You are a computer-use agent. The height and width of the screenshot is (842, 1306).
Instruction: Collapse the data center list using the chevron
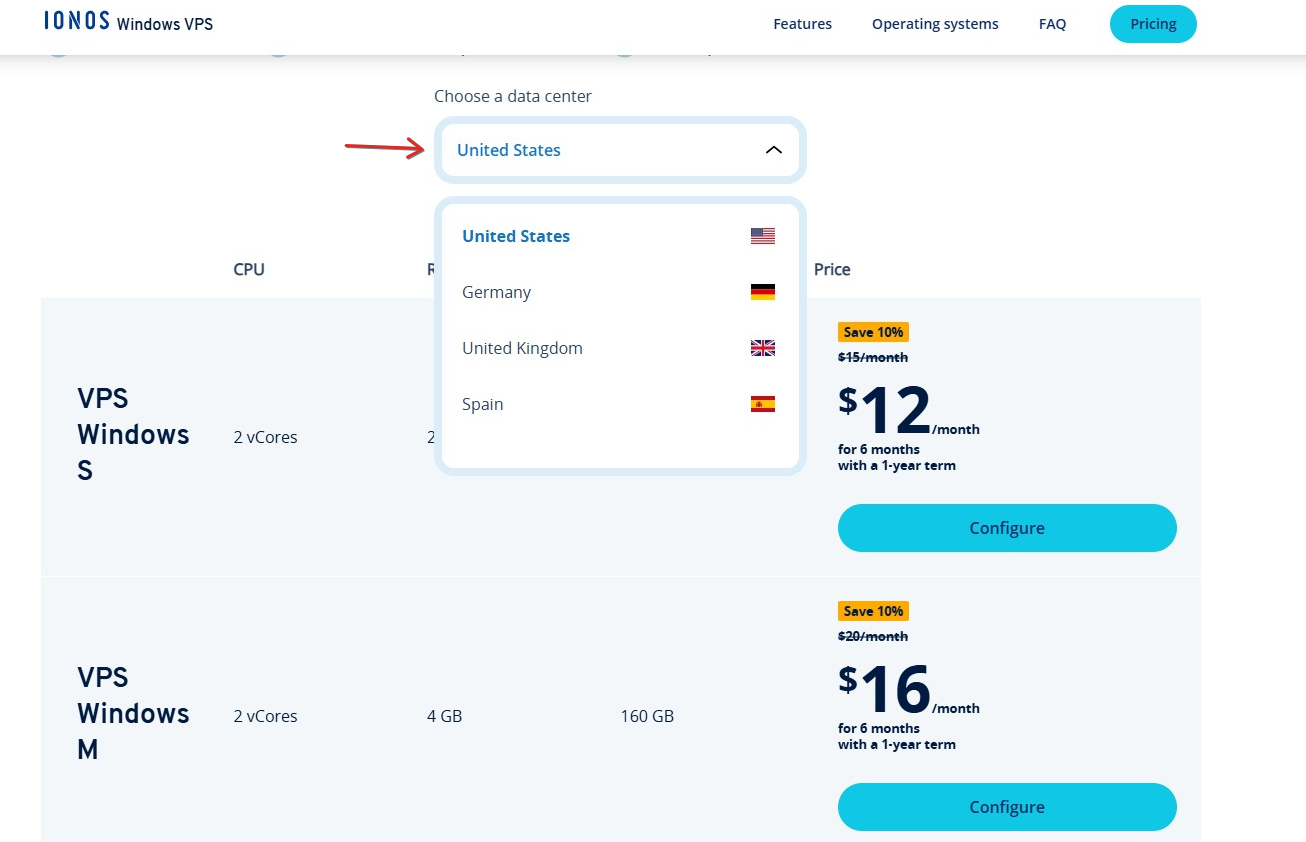coord(773,150)
